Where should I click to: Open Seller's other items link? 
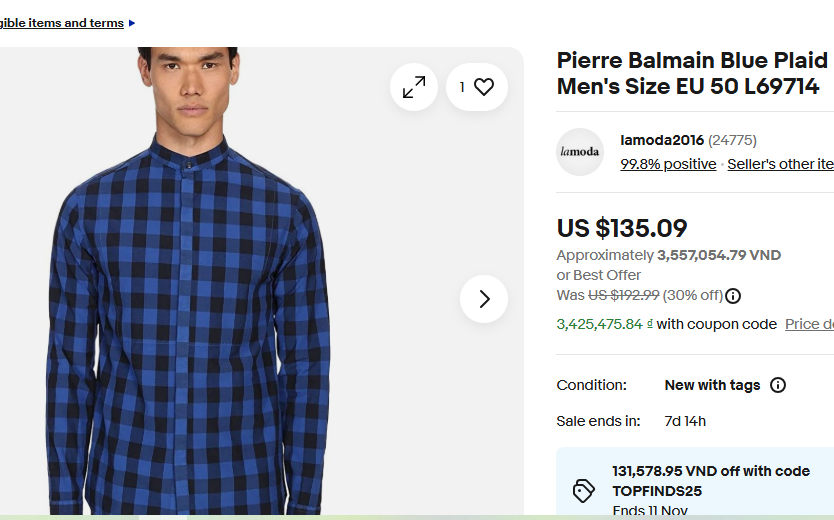[x=780, y=164]
